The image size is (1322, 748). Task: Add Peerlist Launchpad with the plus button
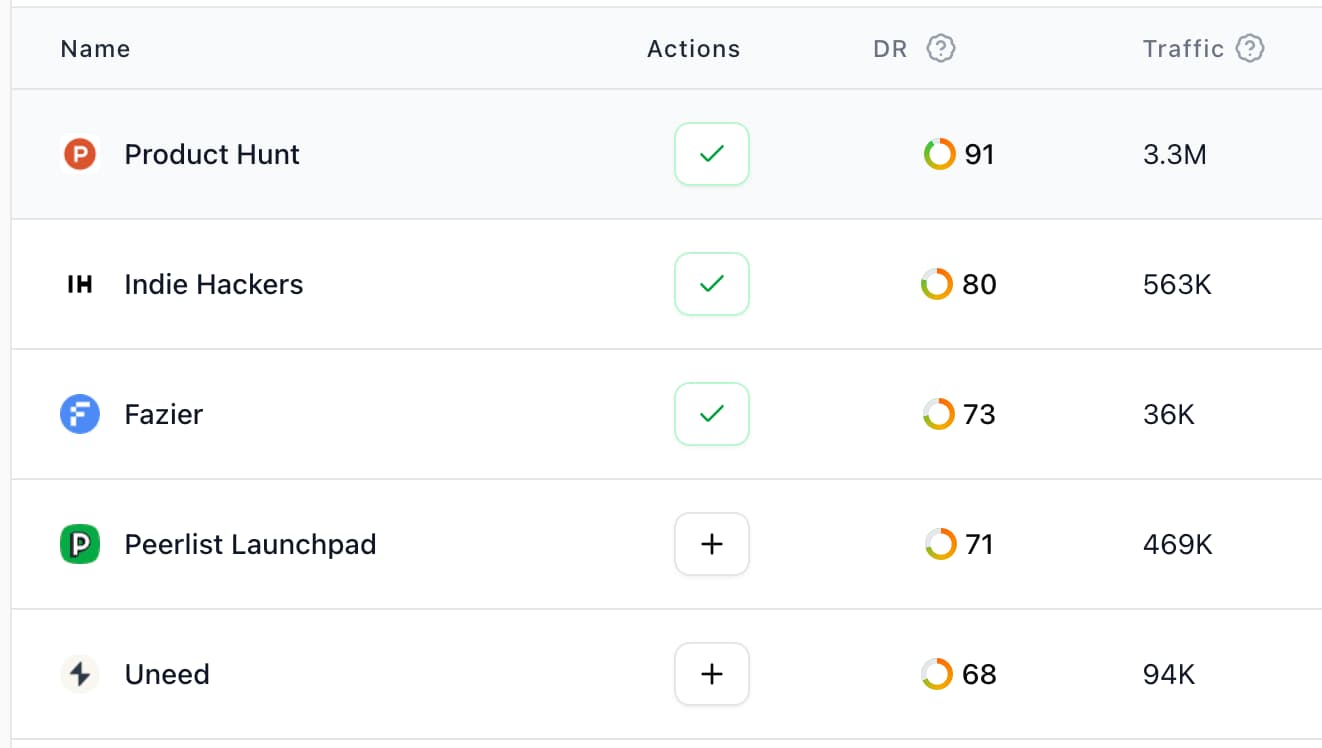(711, 544)
